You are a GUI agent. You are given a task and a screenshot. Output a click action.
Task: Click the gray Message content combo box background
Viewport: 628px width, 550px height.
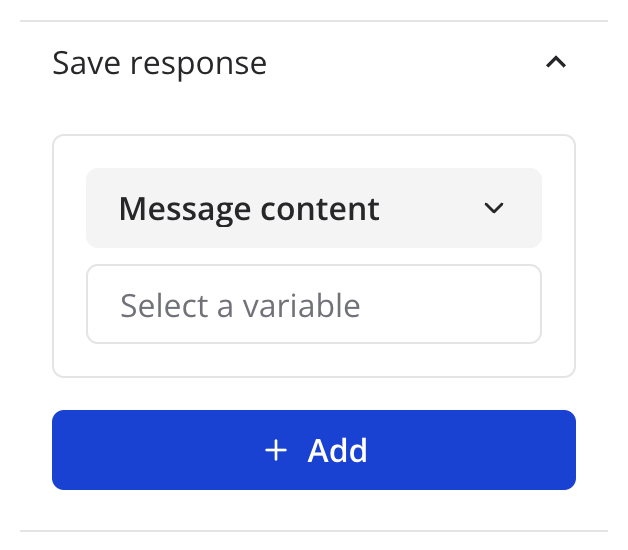pos(430,208)
